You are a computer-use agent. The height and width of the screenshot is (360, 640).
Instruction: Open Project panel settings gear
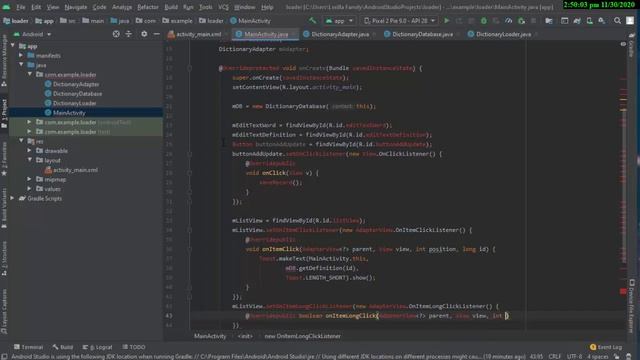144,34
